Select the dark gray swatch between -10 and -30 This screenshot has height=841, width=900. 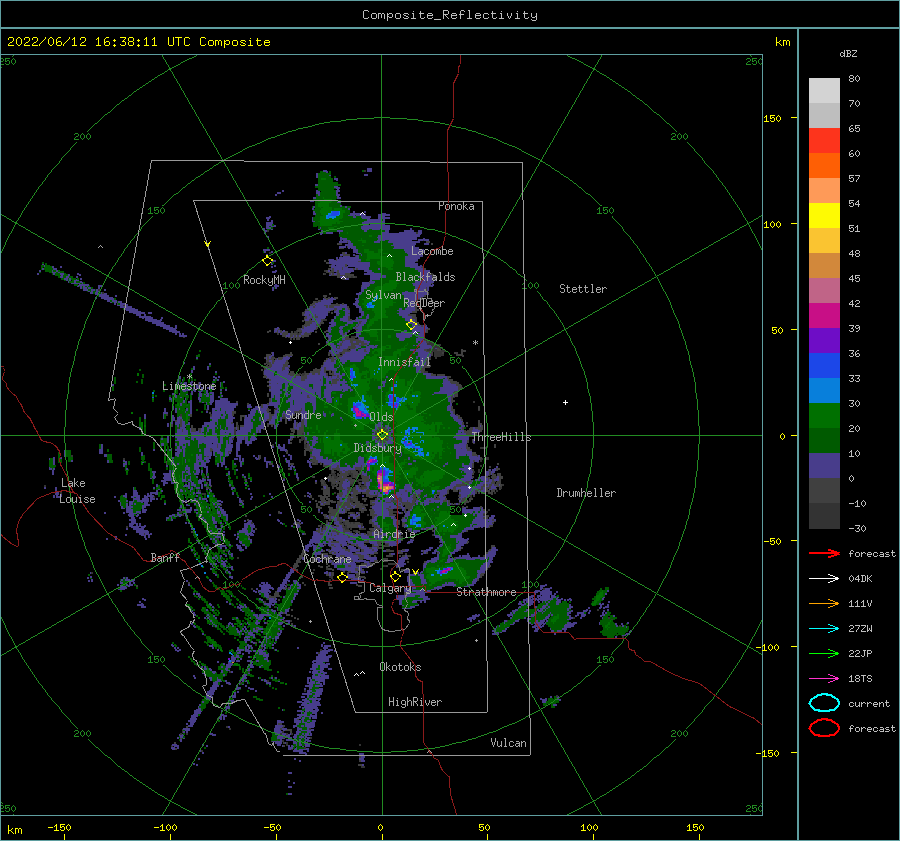[x=824, y=516]
